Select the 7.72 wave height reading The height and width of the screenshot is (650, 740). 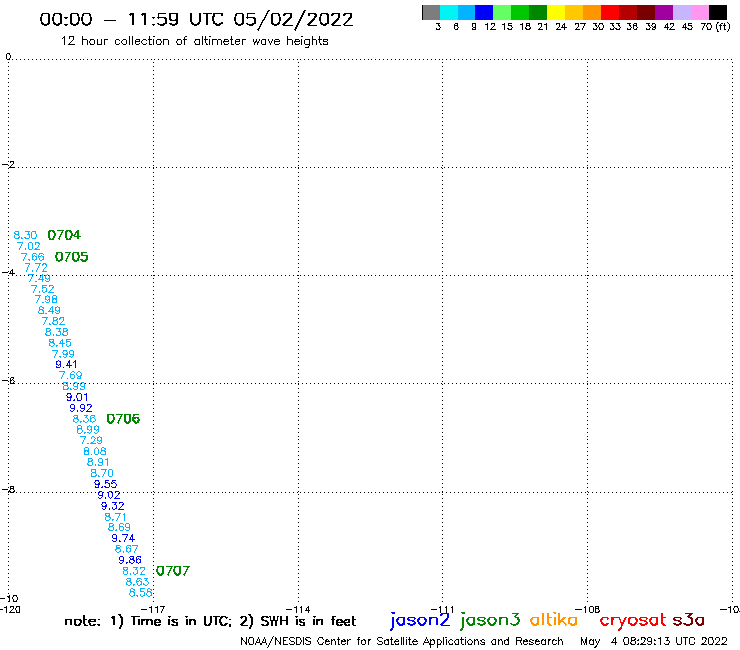[36, 268]
